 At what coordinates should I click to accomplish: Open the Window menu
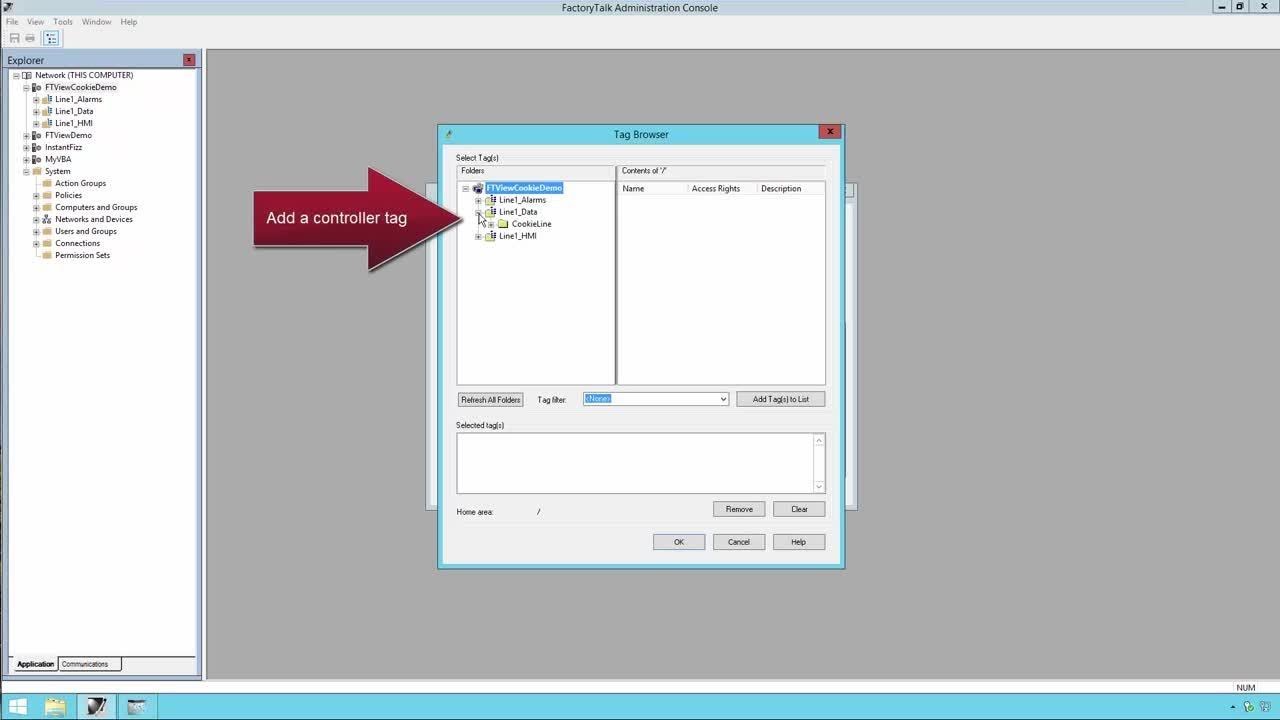[97, 22]
